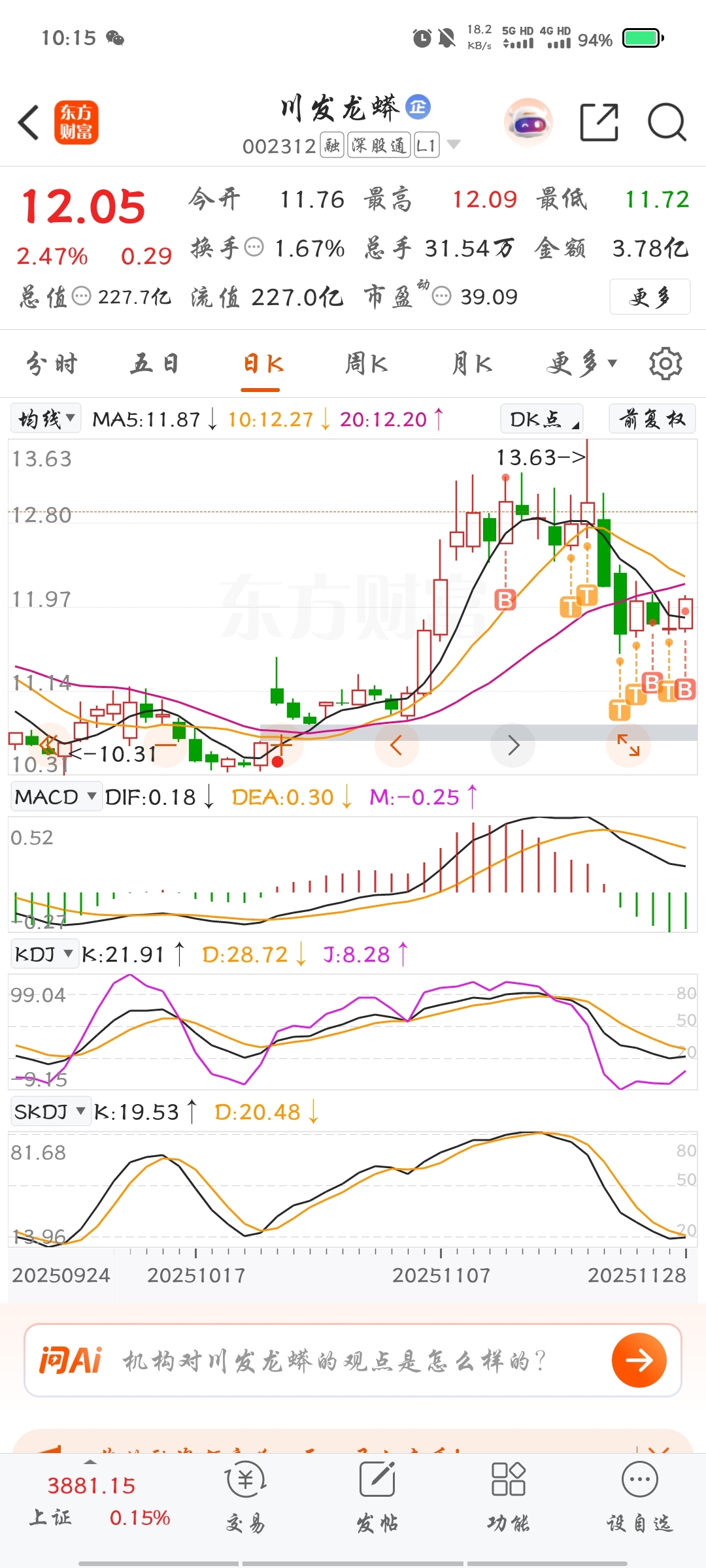Switch to 分时 chart tab
This screenshot has width=706, height=1568.
(52, 364)
